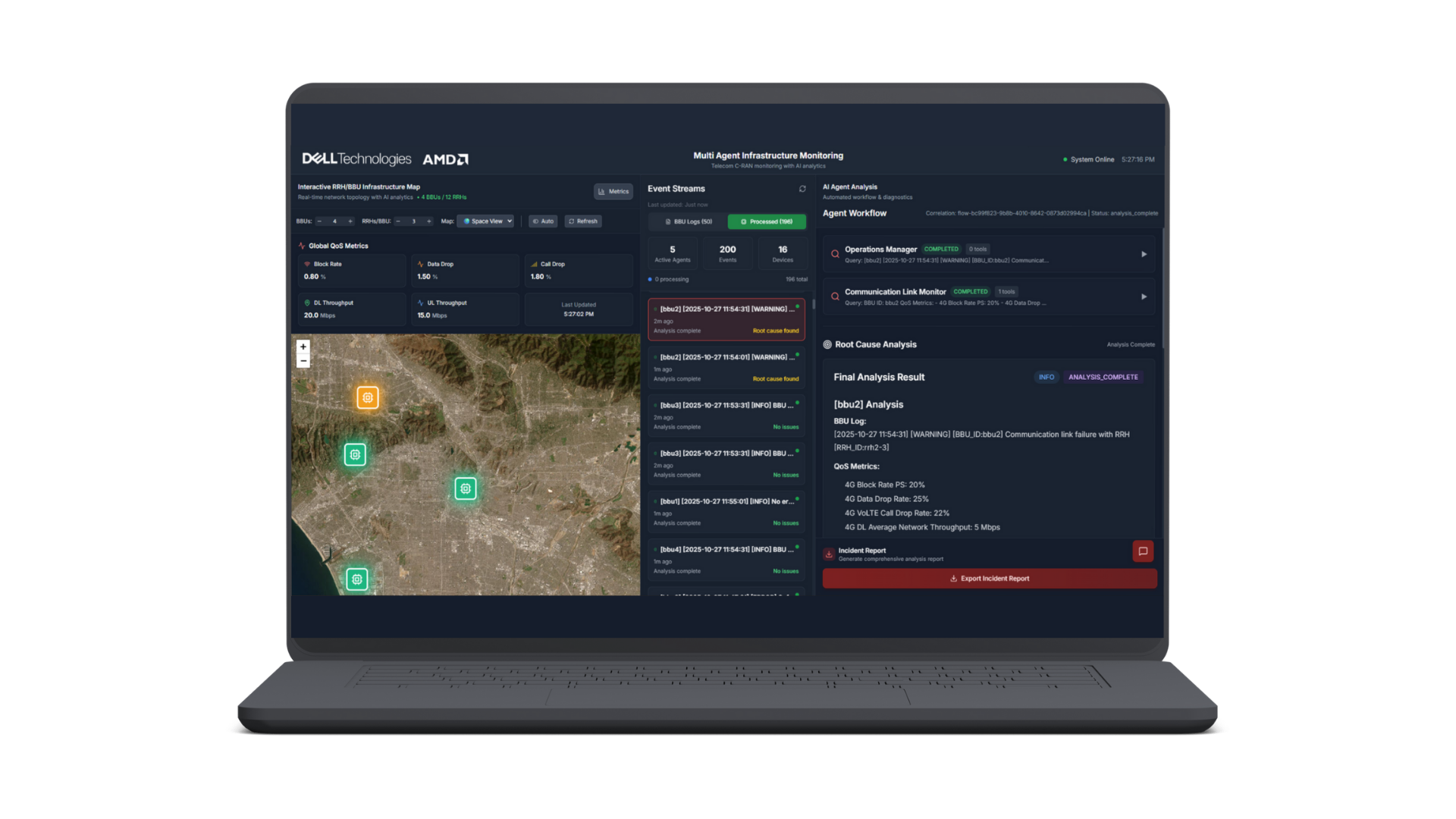Select the green BBU marker near the coastline
The image size is (1456, 819).
tap(356, 579)
